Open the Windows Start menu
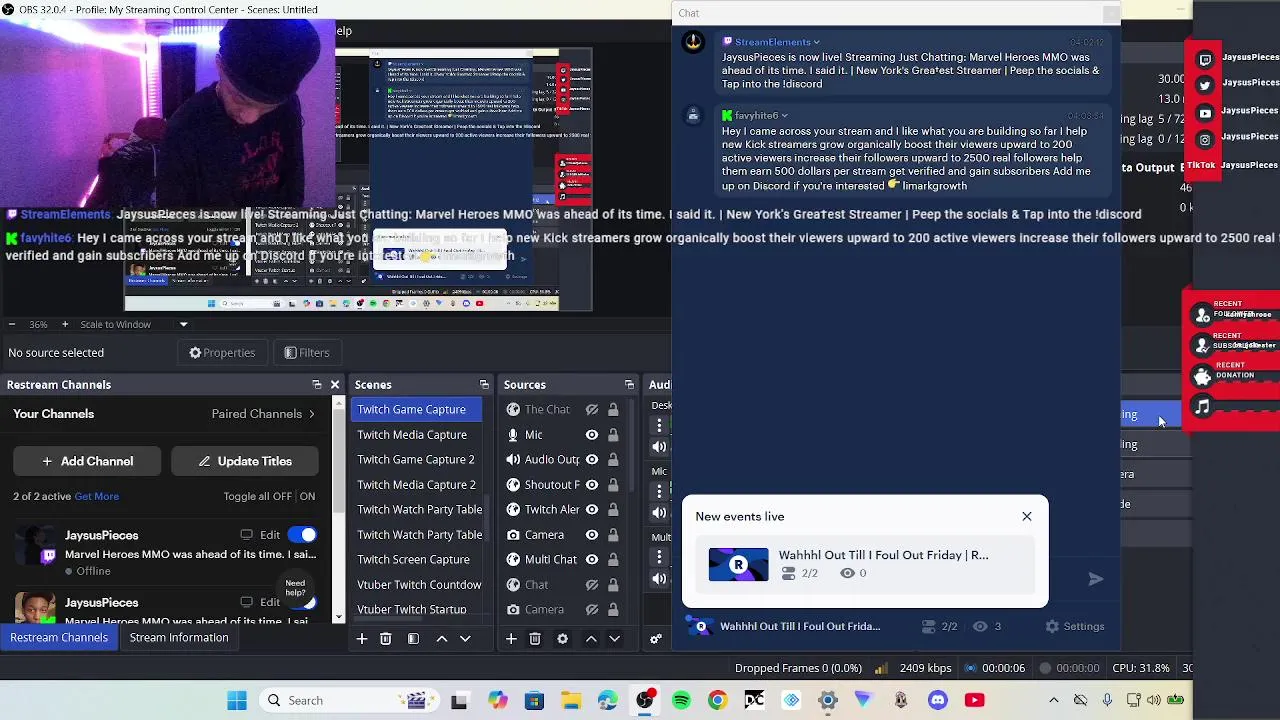Image resolution: width=1280 pixels, height=720 pixels. coord(237,701)
